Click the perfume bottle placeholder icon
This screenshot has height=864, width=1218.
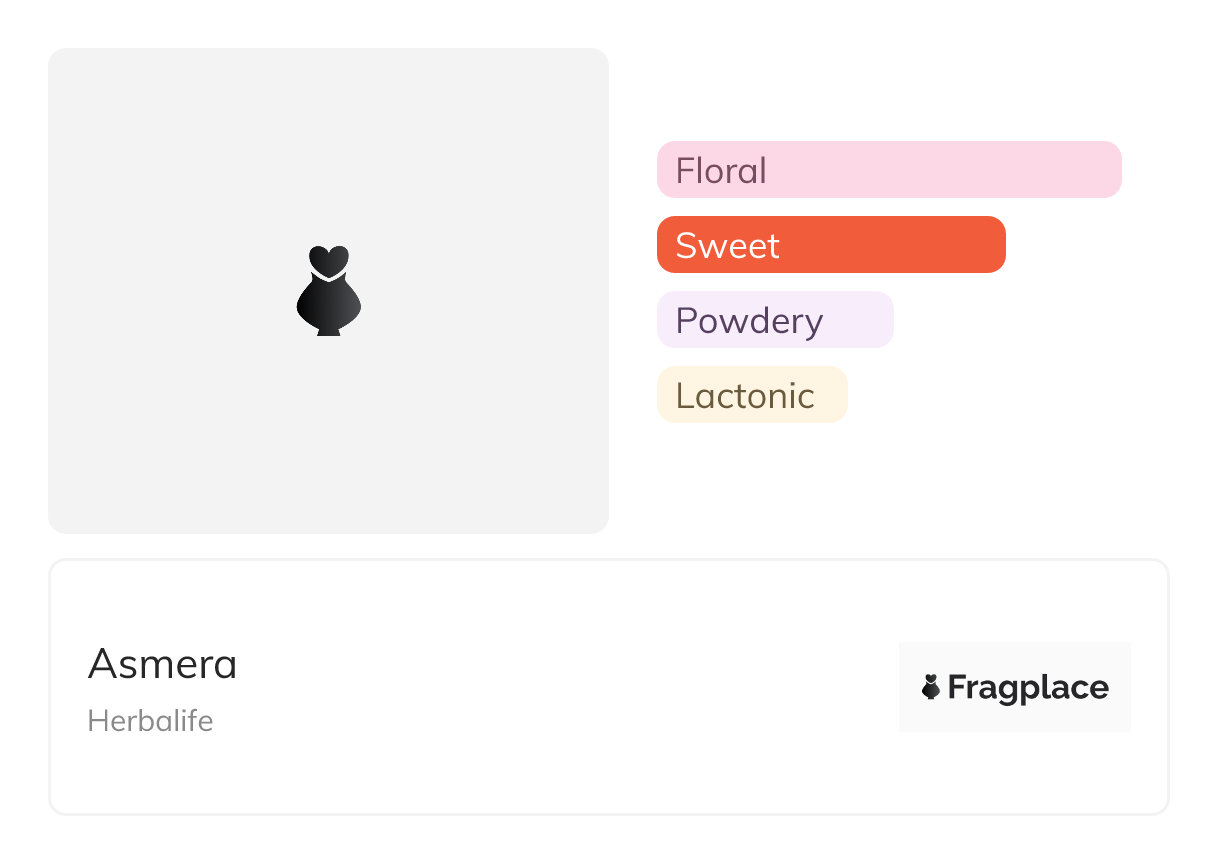coord(328,291)
